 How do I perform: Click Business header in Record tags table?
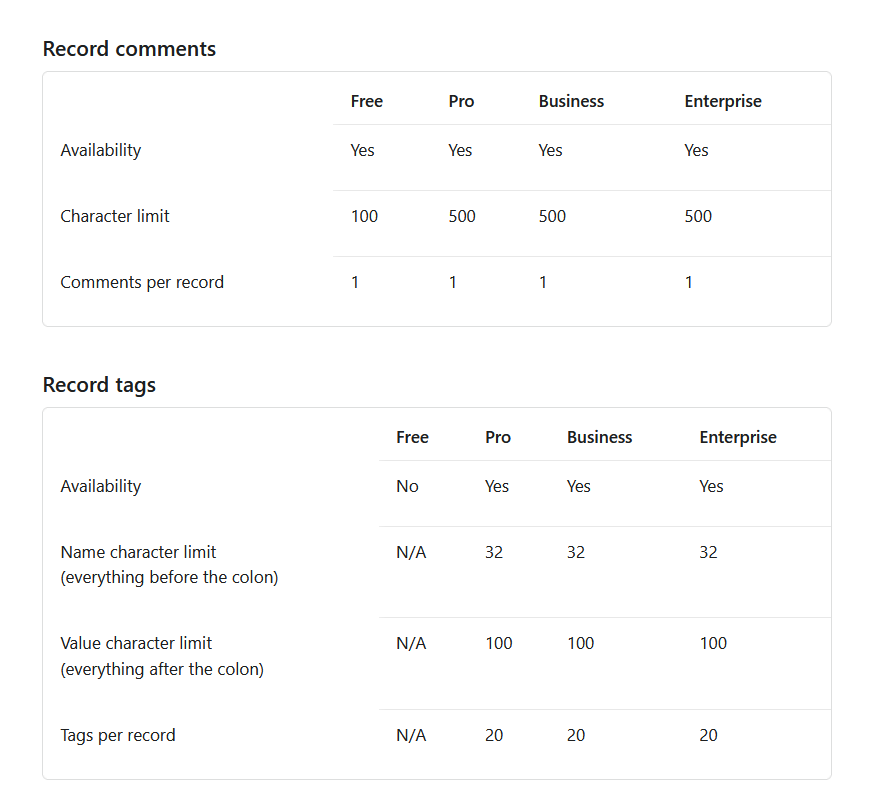tap(599, 437)
